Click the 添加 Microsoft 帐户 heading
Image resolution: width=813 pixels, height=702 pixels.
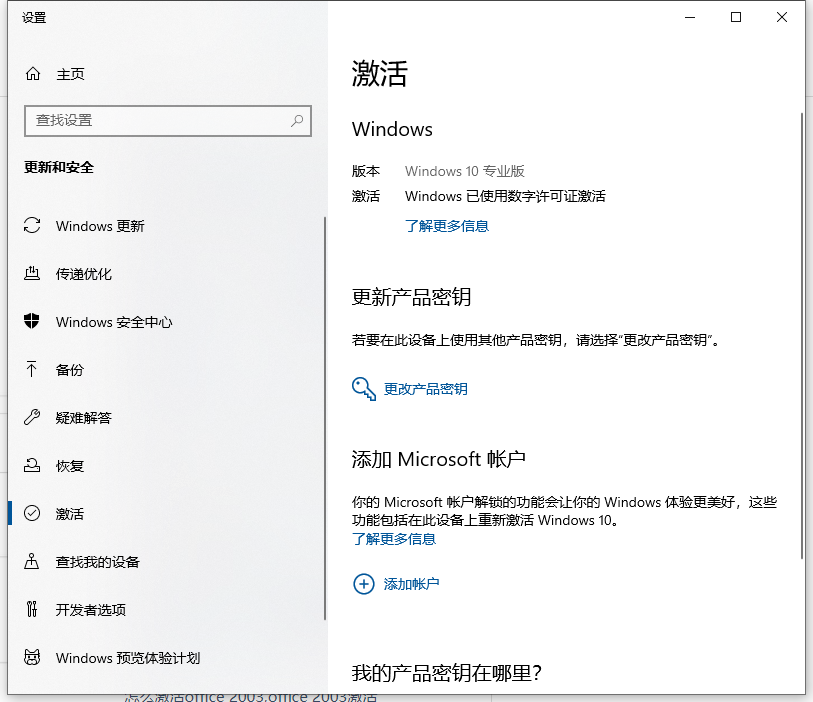click(x=439, y=459)
